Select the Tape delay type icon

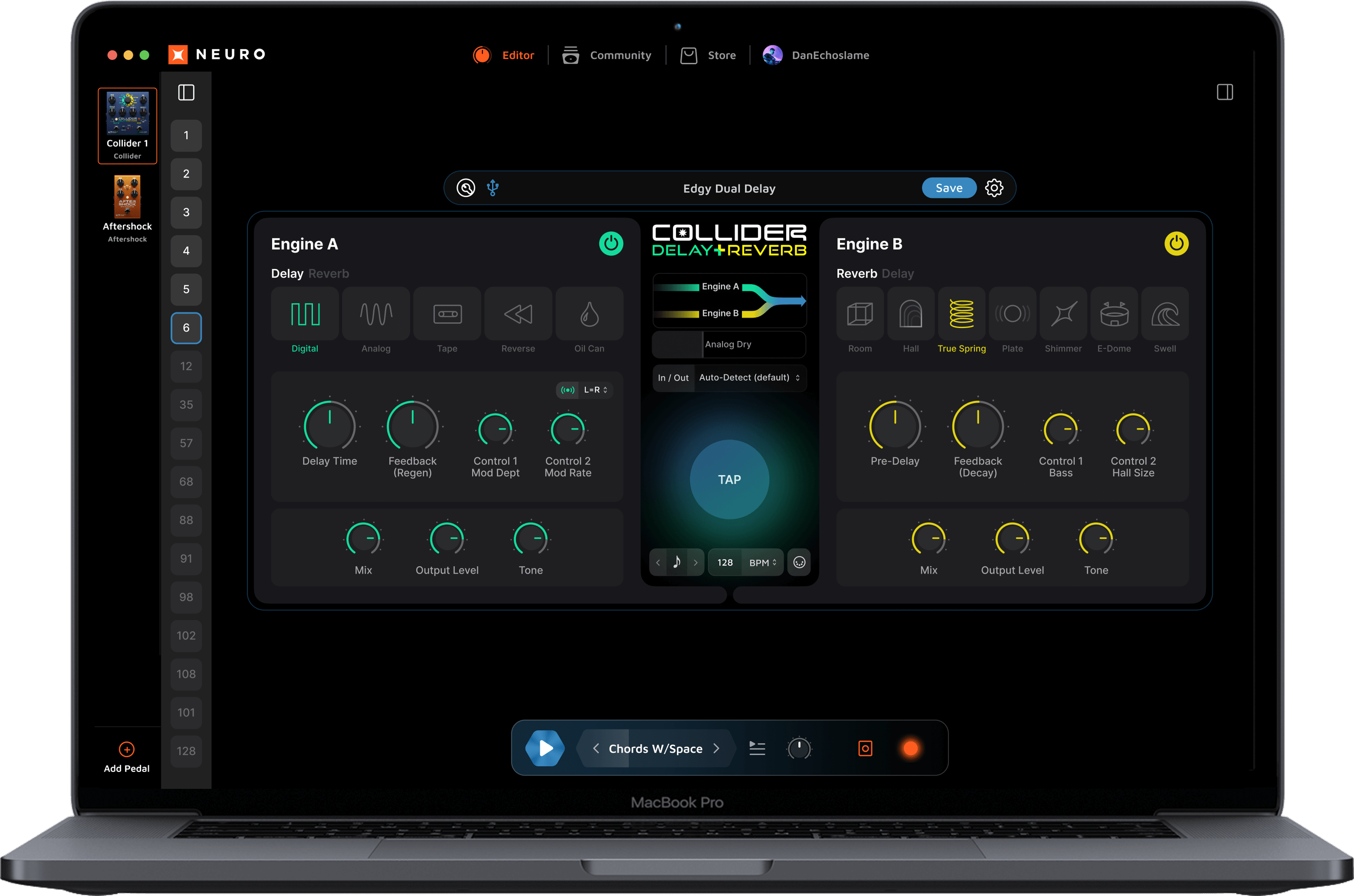[447, 314]
